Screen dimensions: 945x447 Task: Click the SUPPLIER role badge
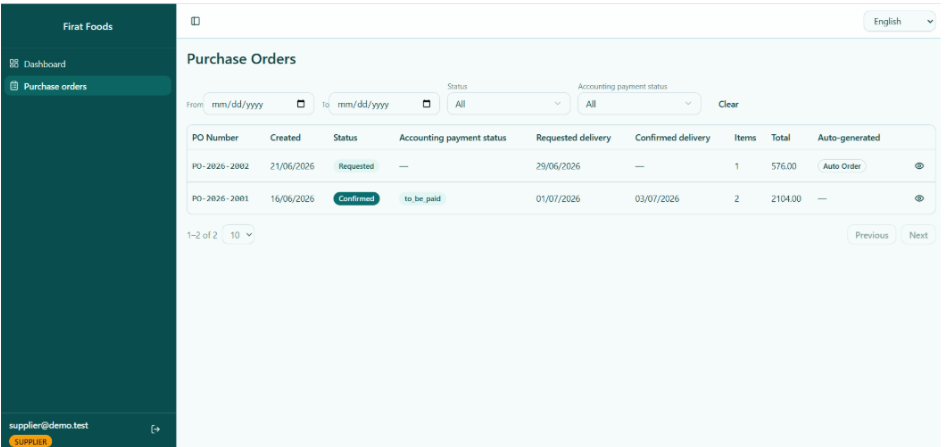31,442
